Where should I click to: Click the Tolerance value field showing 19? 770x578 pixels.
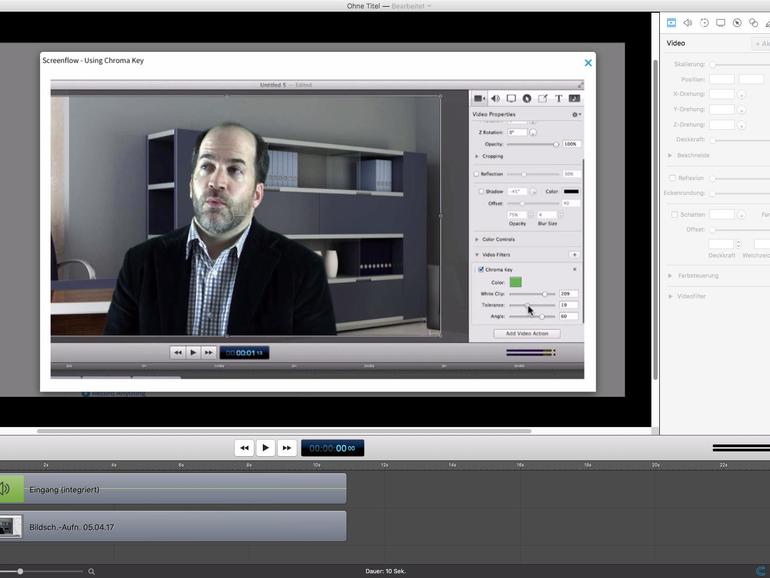[569, 305]
